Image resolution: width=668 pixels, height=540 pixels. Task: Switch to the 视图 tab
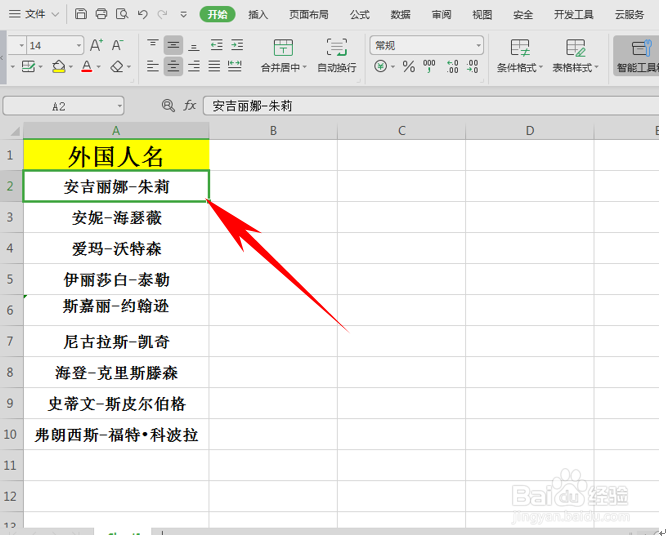pyautogui.click(x=482, y=14)
